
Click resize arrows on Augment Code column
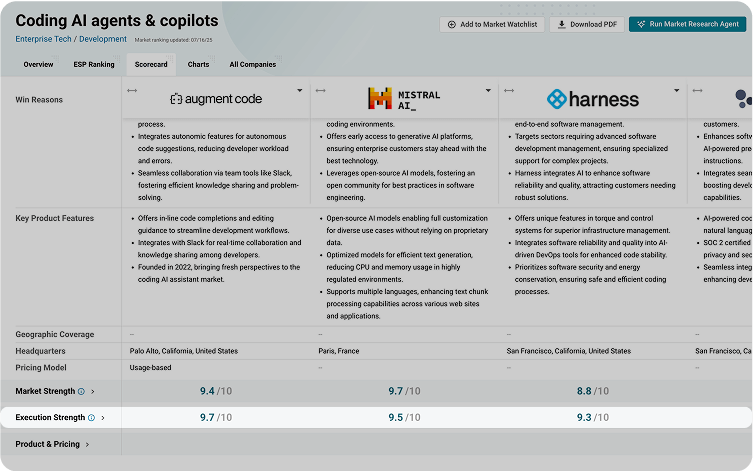132,91
